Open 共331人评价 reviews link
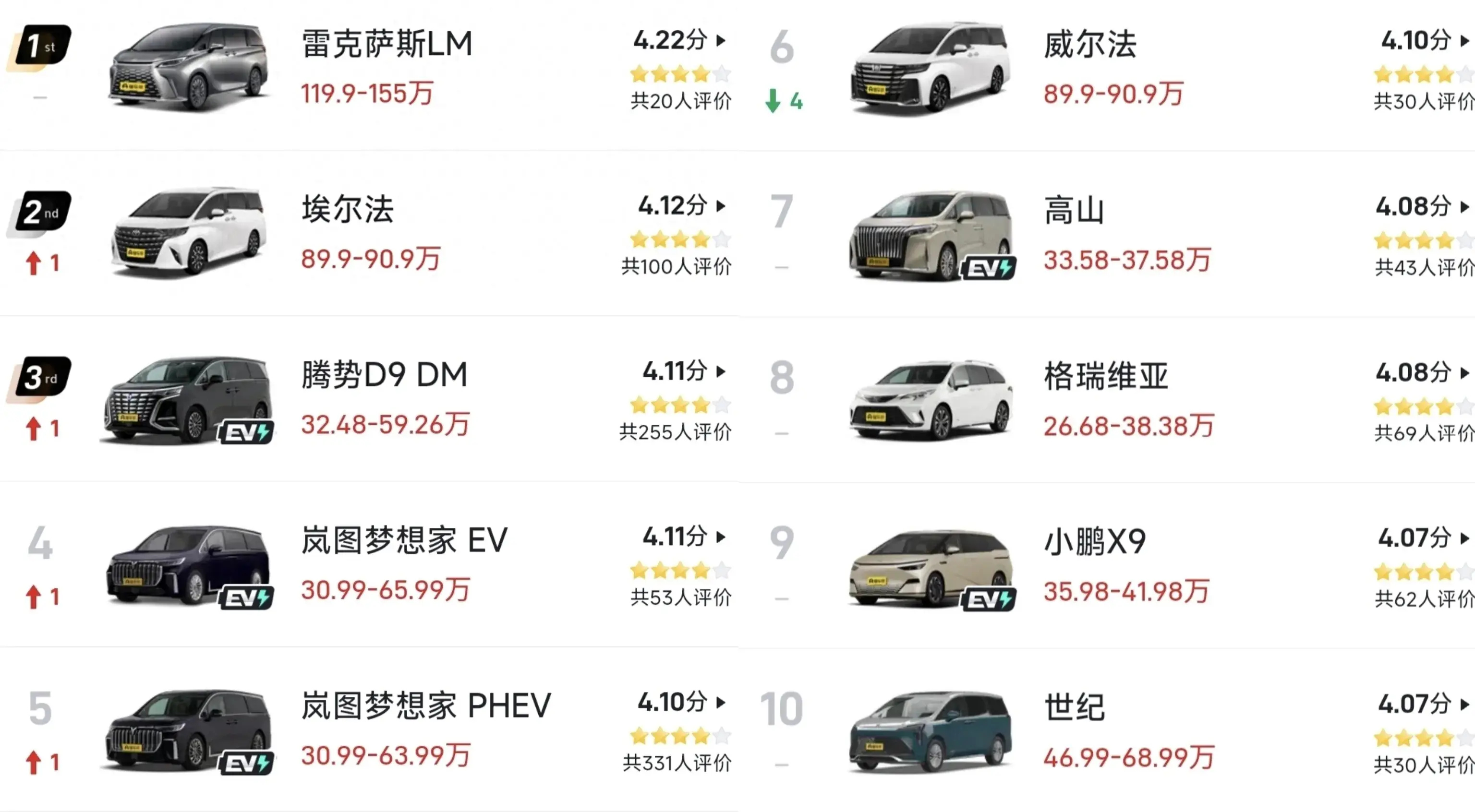Image resolution: width=1475 pixels, height=812 pixels. point(677,763)
